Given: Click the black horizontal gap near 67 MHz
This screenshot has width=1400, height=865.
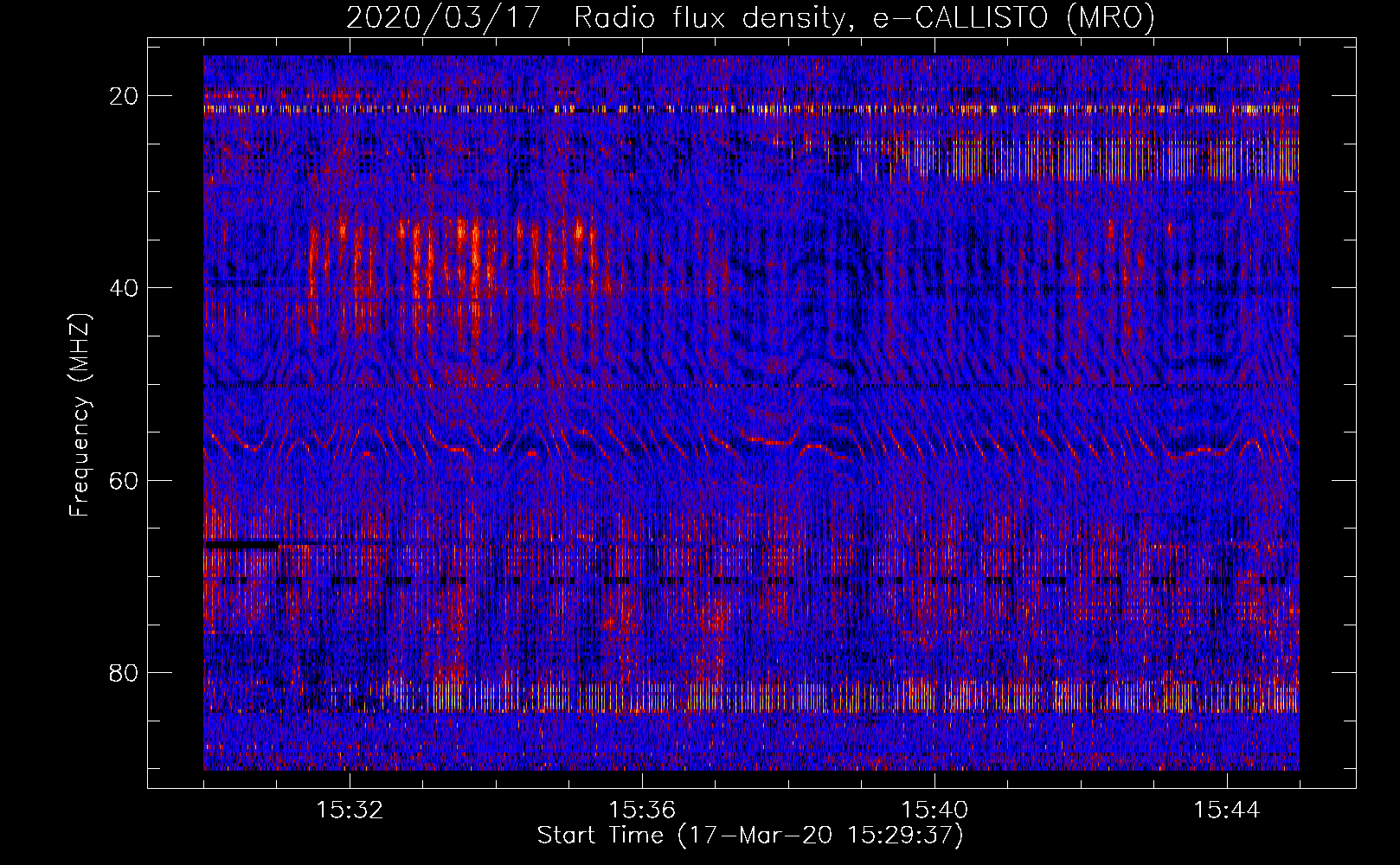Looking at the screenshot, I should (242, 546).
